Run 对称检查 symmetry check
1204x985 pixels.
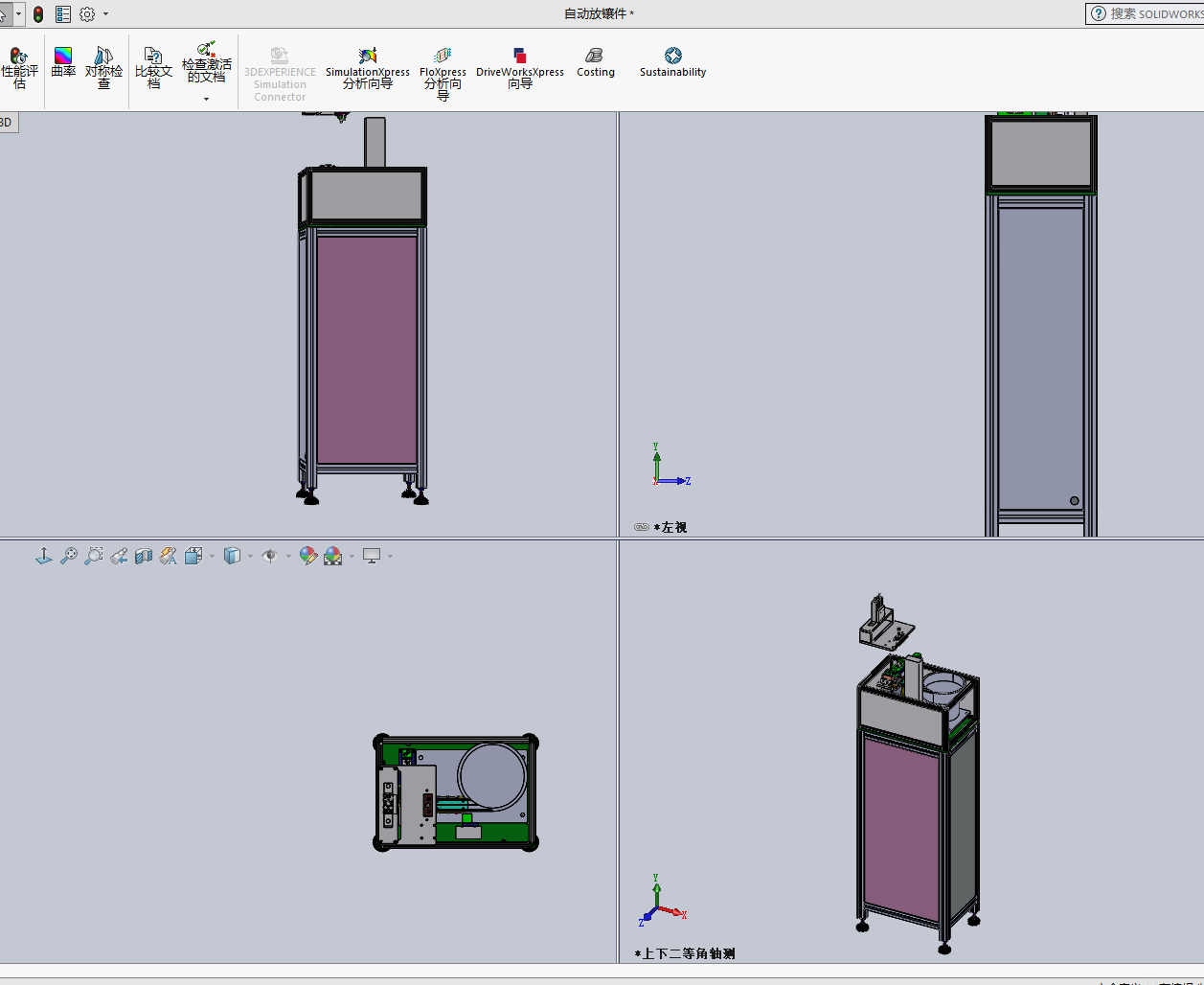click(103, 67)
